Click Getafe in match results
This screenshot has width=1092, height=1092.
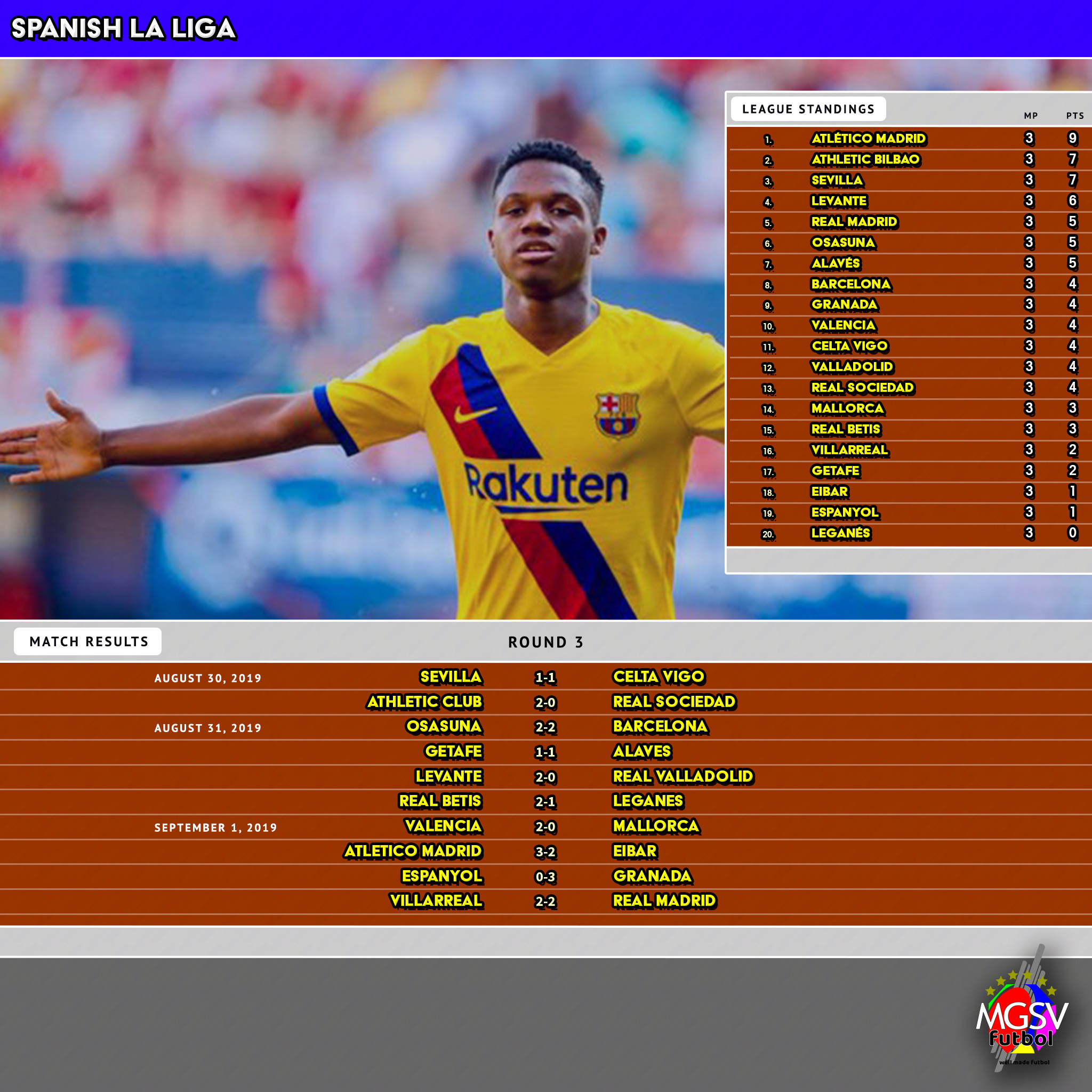454,751
